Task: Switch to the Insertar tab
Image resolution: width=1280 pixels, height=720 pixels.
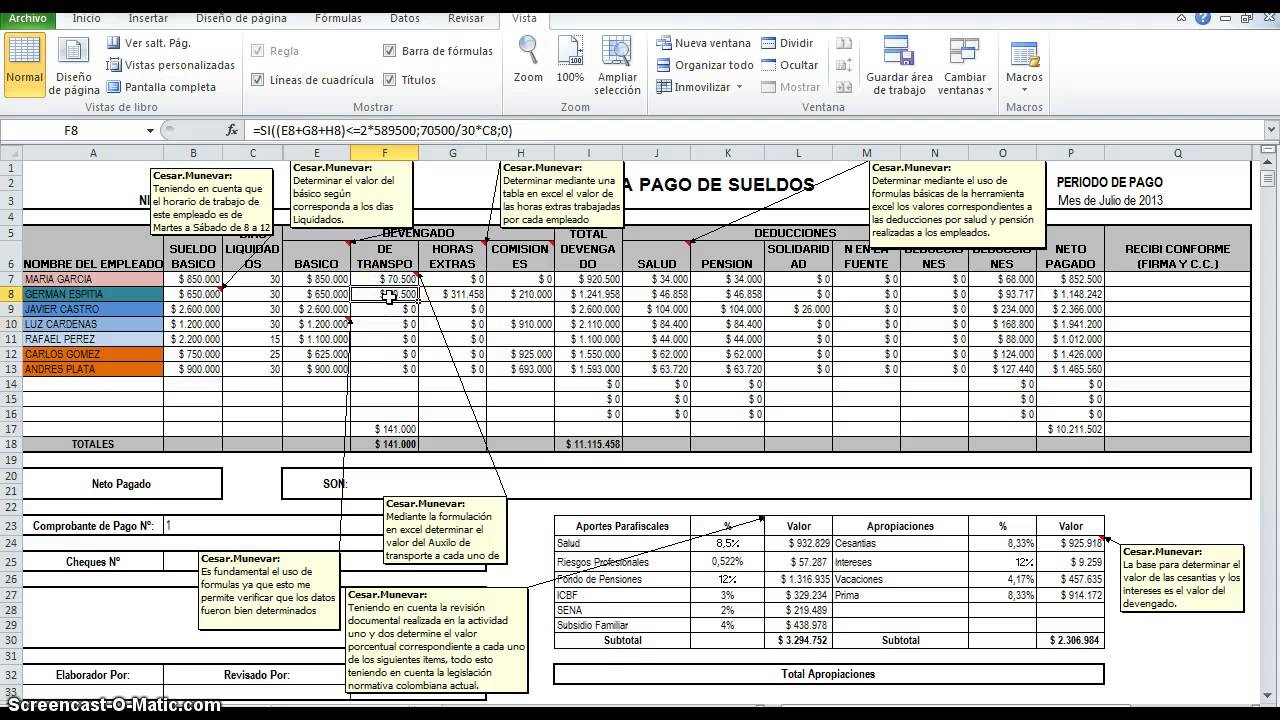Action: point(148,18)
